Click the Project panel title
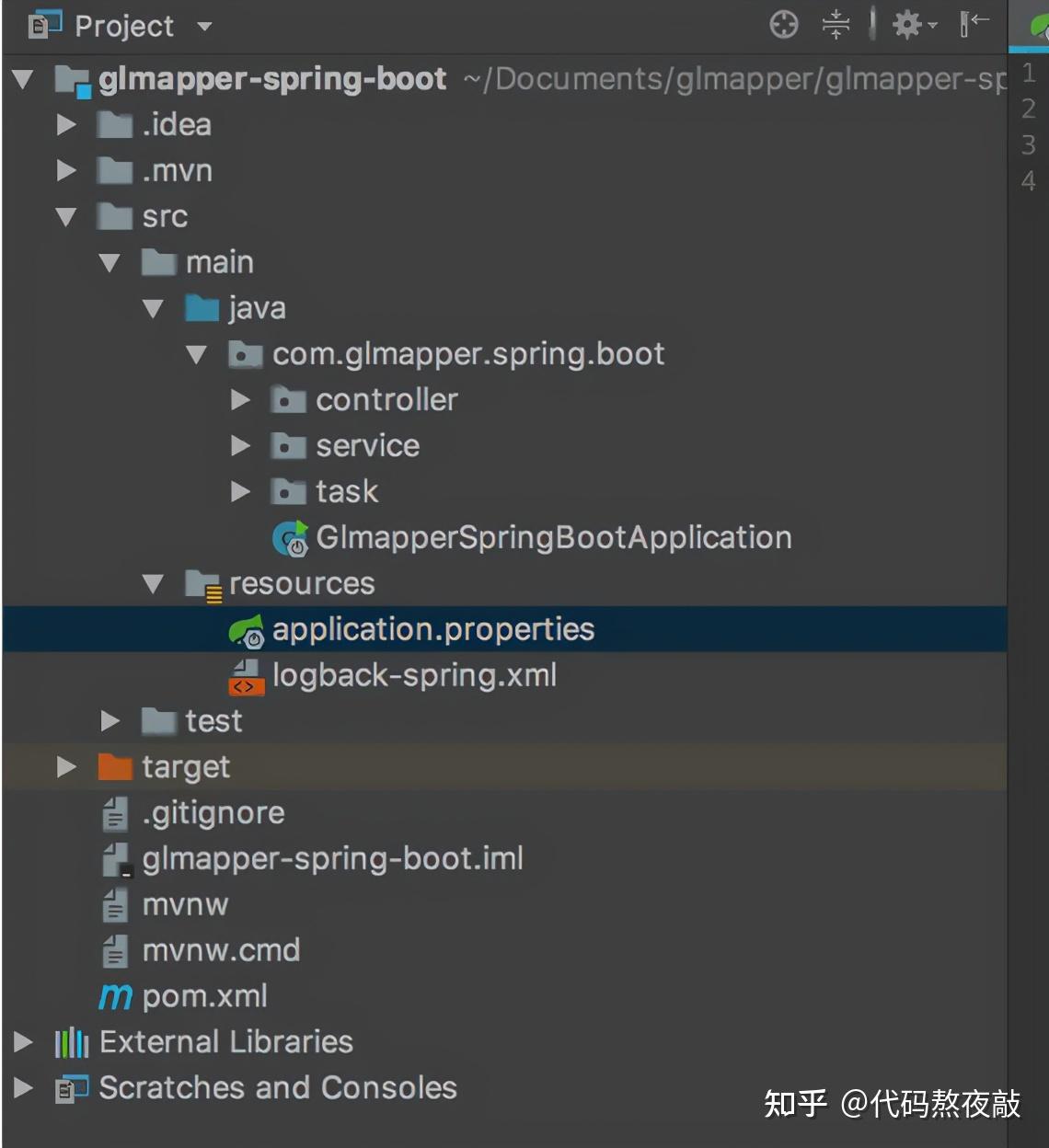This screenshot has height=1148, width=1049. pos(123,27)
